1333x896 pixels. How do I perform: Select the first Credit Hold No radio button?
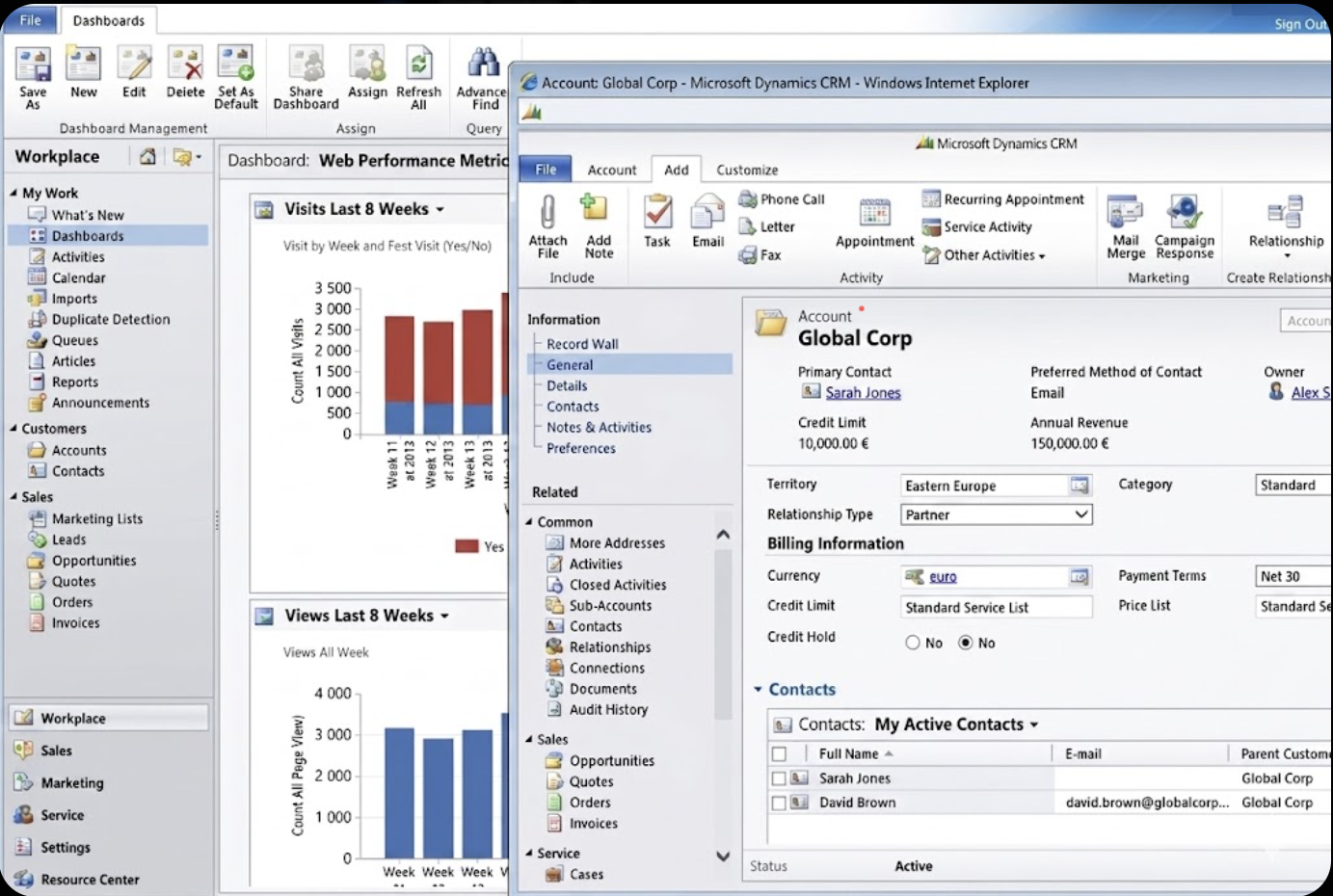click(x=913, y=643)
